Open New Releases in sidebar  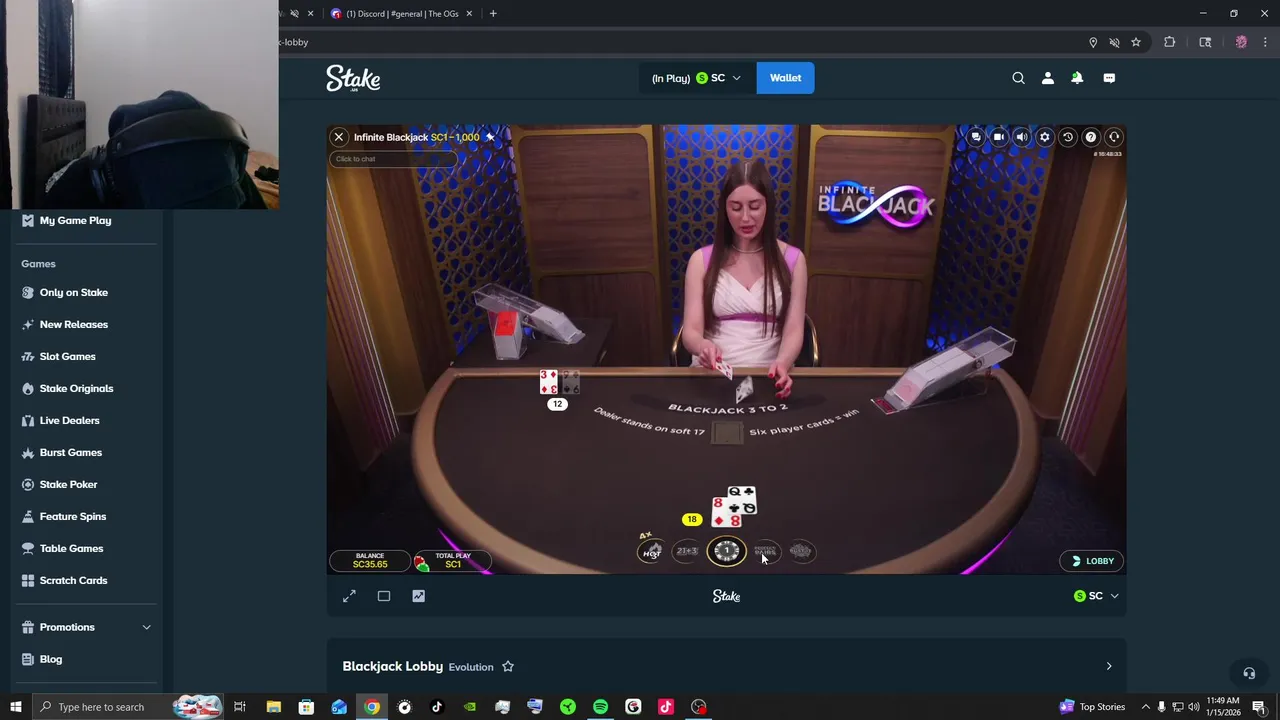(x=73, y=324)
